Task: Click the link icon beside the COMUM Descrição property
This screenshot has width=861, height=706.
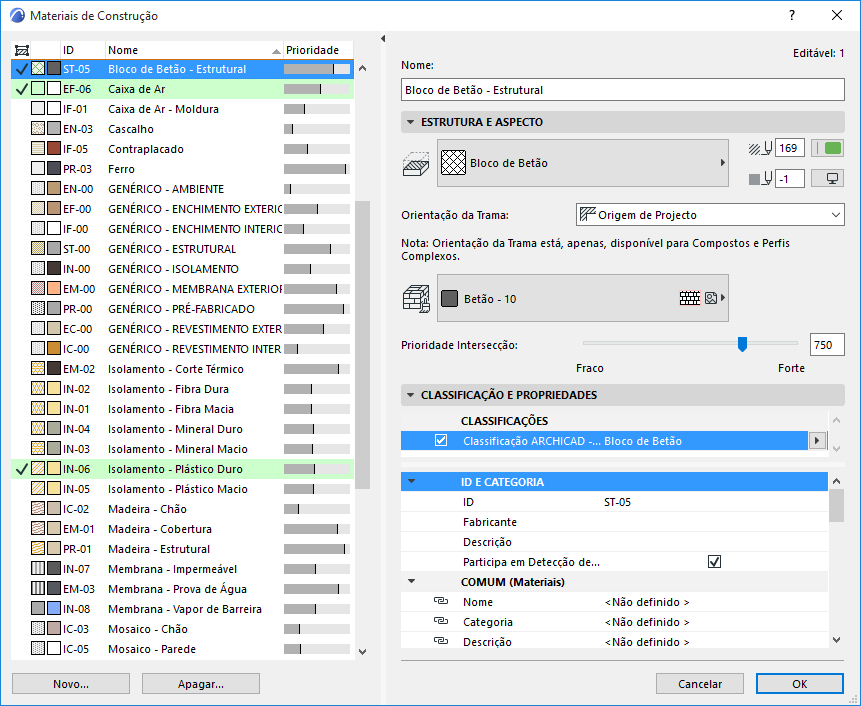Action: 441,641
